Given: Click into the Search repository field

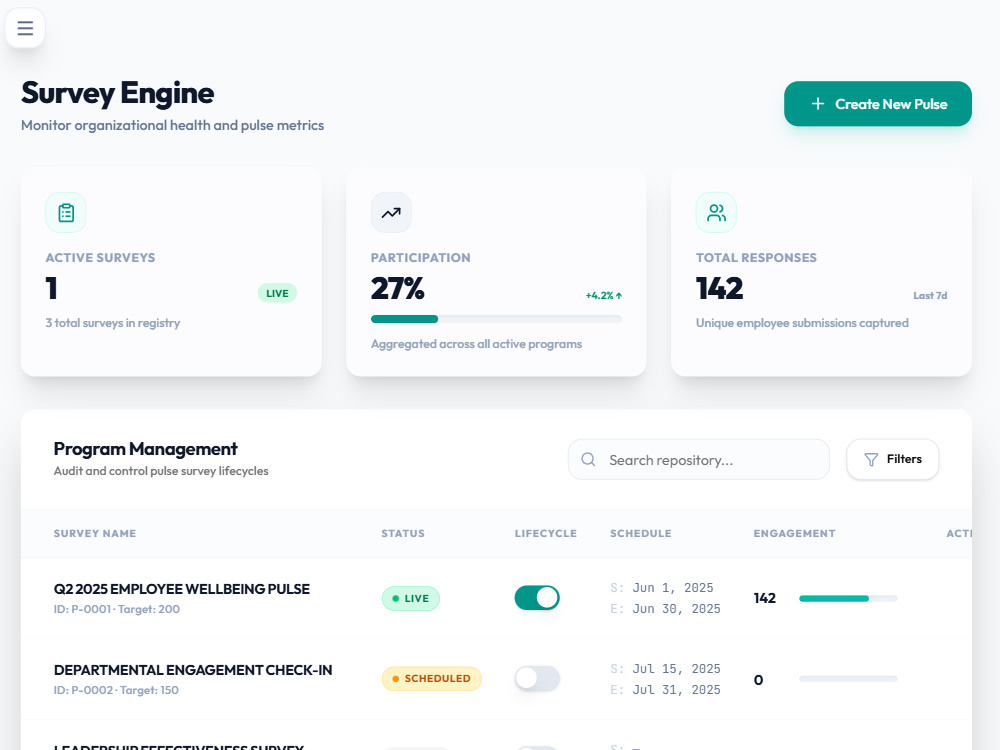Looking at the screenshot, I should 698,460.
